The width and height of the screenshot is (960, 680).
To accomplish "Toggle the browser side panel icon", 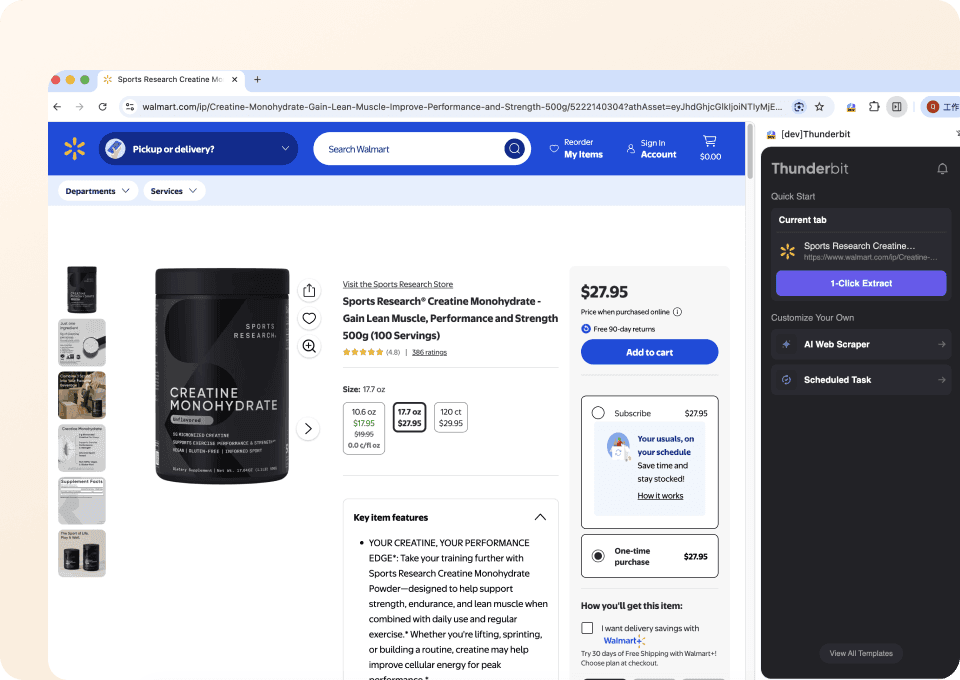I will pyautogui.click(x=896, y=106).
